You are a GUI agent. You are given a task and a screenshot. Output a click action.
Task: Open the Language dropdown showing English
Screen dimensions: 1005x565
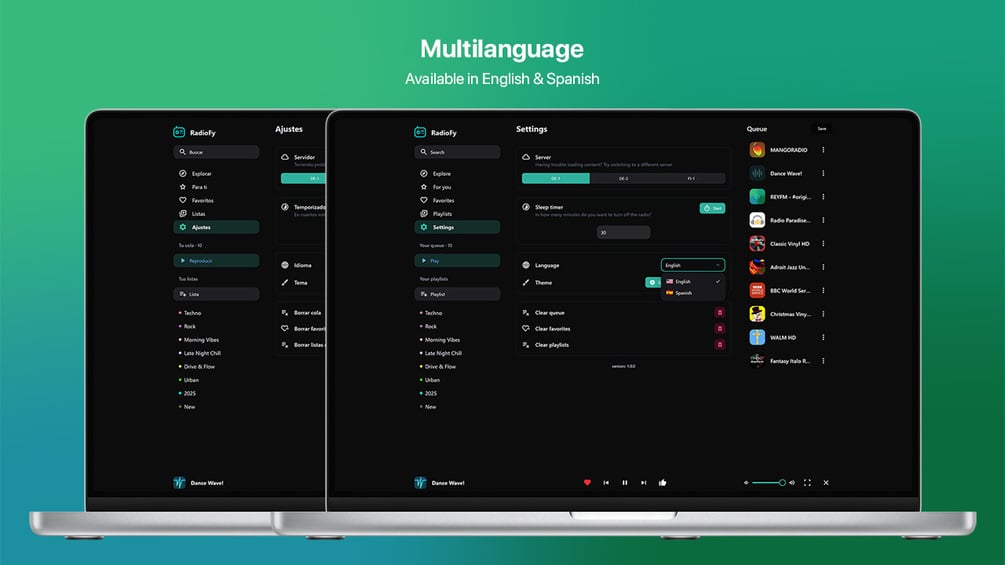coord(693,265)
